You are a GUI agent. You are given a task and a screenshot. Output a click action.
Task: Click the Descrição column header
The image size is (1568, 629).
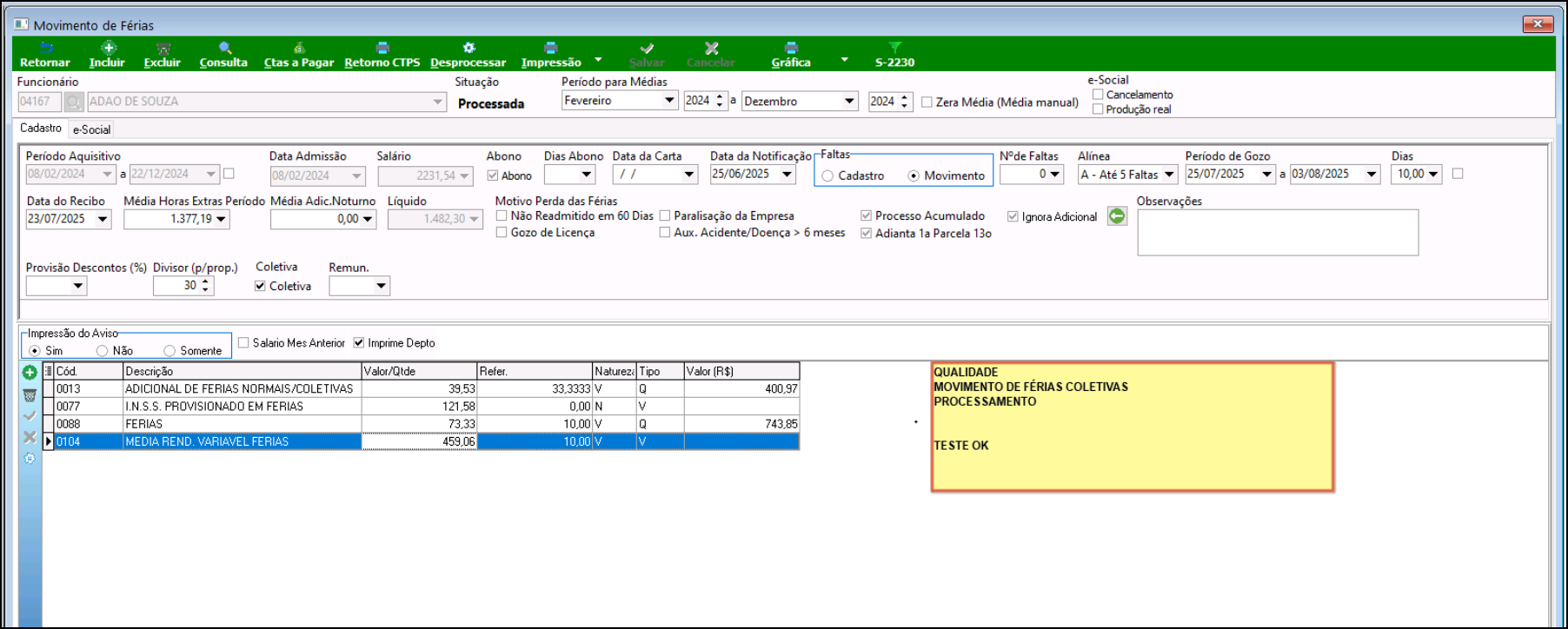click(x=242, y=371)
